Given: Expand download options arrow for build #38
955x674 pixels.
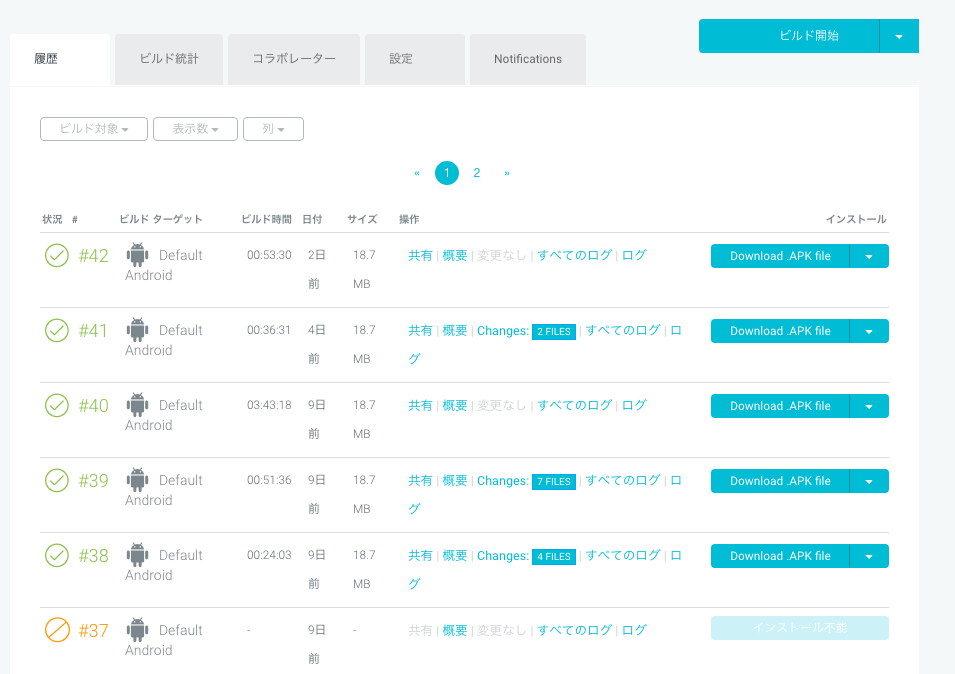Looking at the screenshot, I should click(x=869, y=556).
